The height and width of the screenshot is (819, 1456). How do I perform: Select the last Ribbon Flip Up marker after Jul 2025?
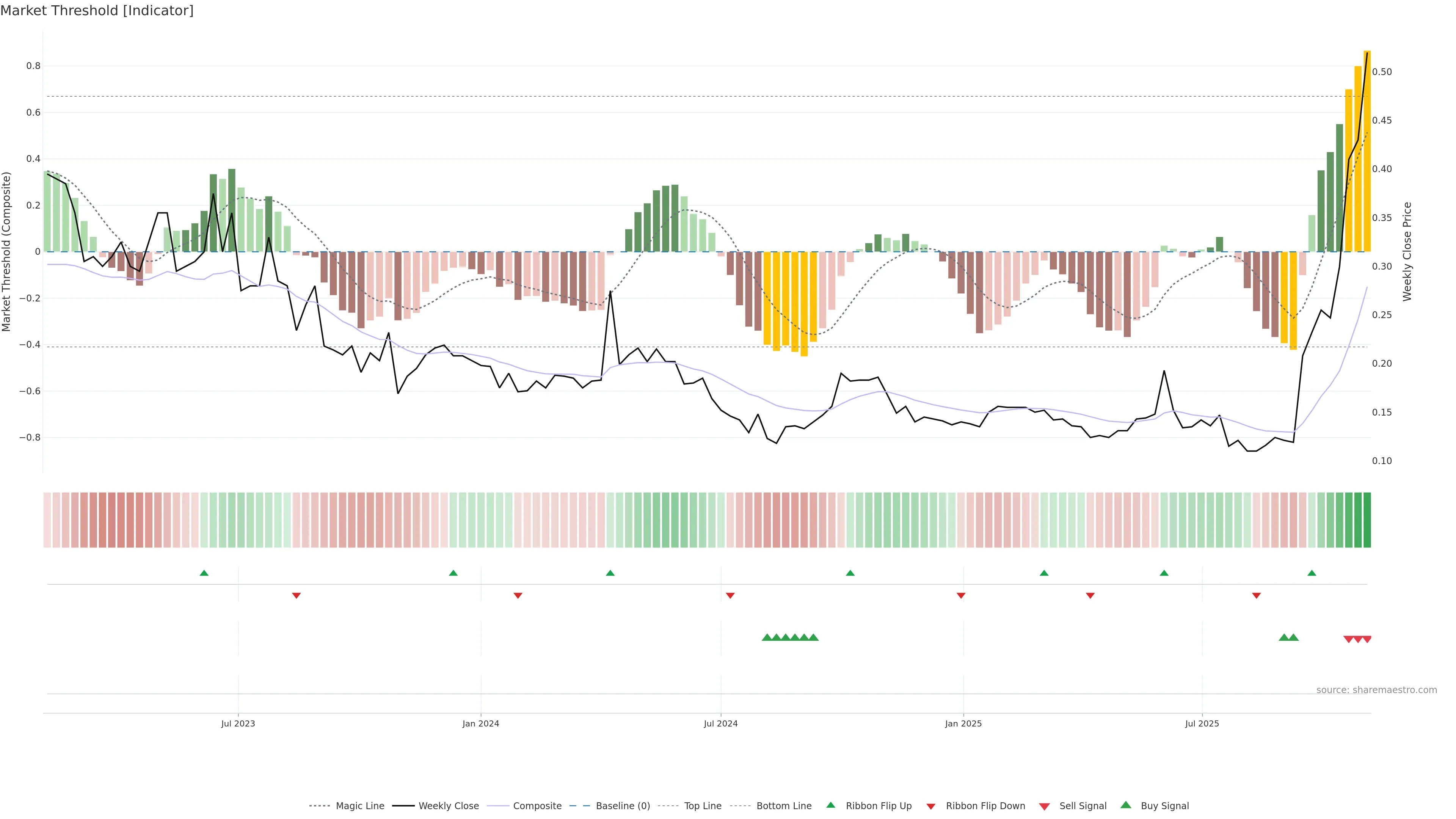tap(1312, 573)
